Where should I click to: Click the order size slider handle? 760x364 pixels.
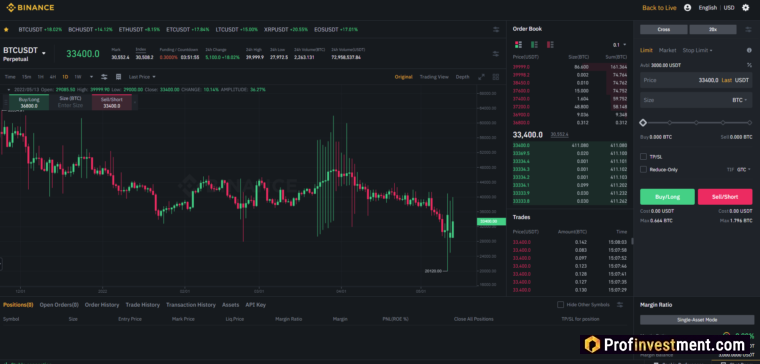(x=643, y=123)
